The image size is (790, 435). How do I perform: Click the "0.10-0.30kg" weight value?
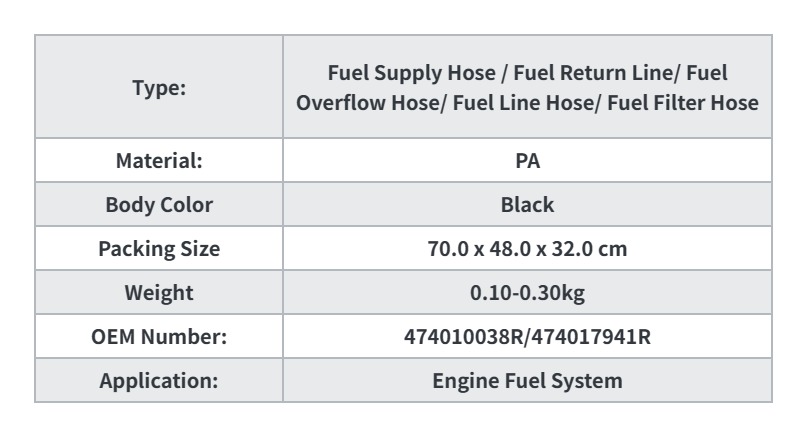click(x=527, y=293)
